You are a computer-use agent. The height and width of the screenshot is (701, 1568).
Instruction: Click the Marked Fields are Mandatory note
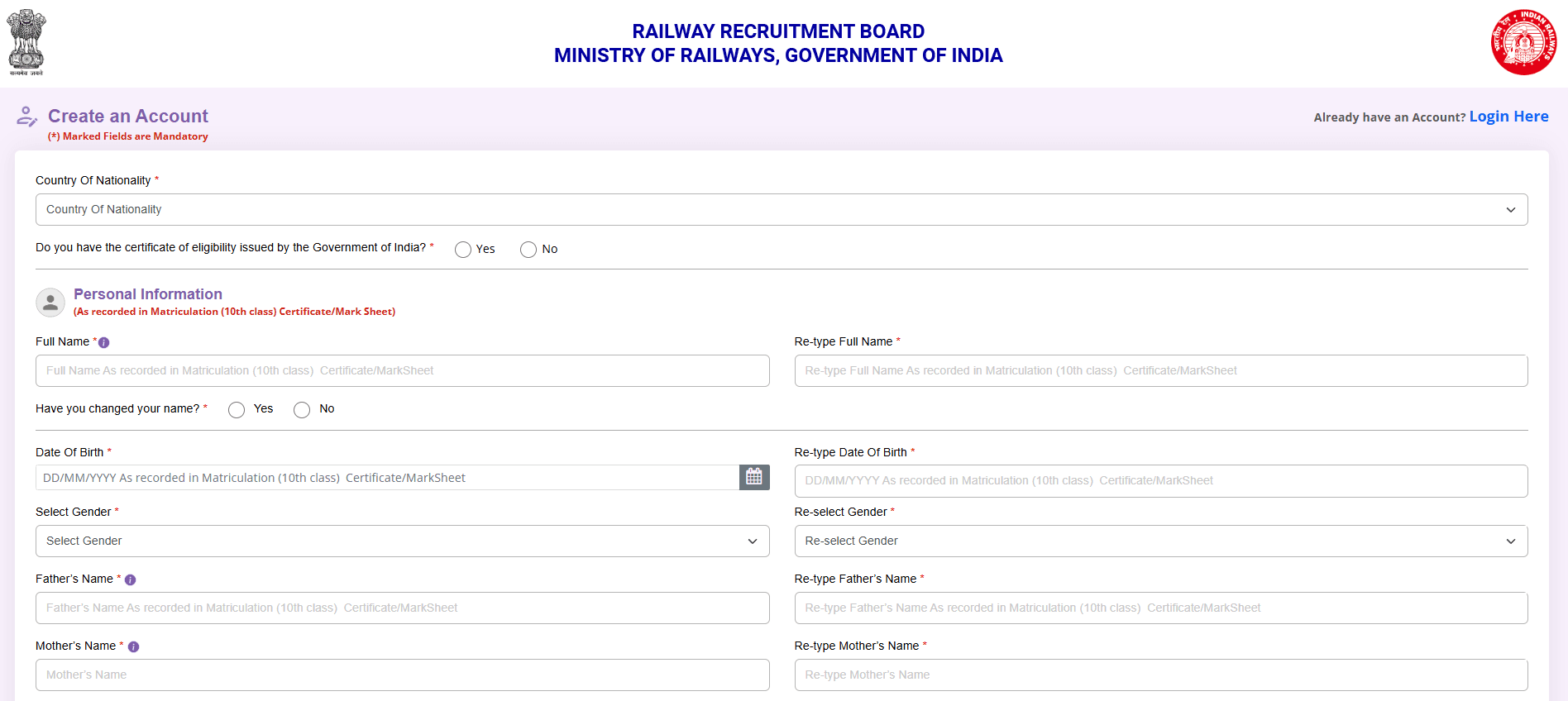[128, 137]
